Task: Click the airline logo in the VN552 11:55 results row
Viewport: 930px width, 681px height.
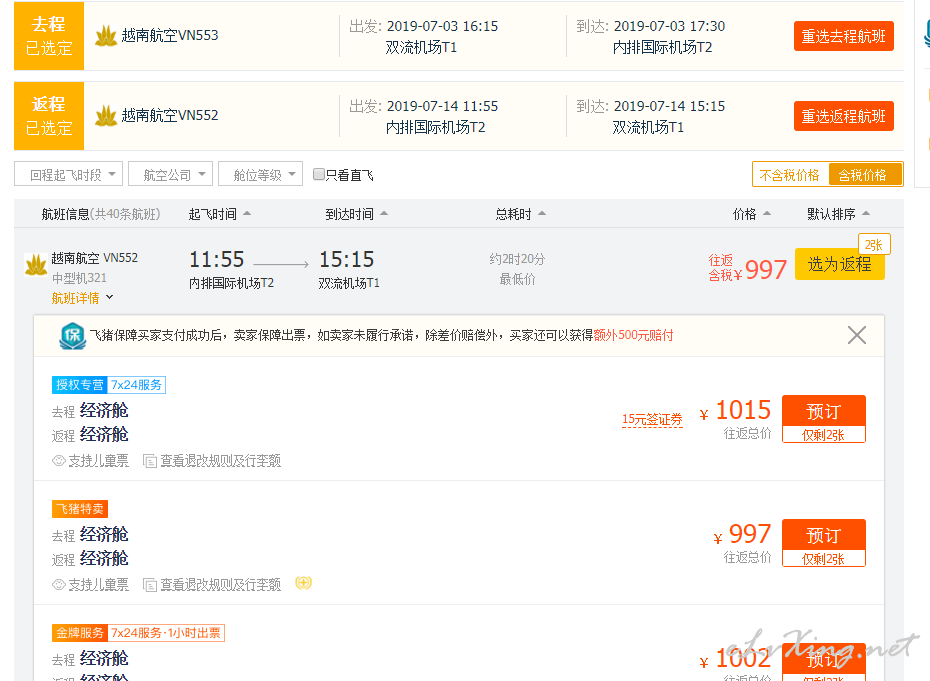Action: click(x=36, y=265)
